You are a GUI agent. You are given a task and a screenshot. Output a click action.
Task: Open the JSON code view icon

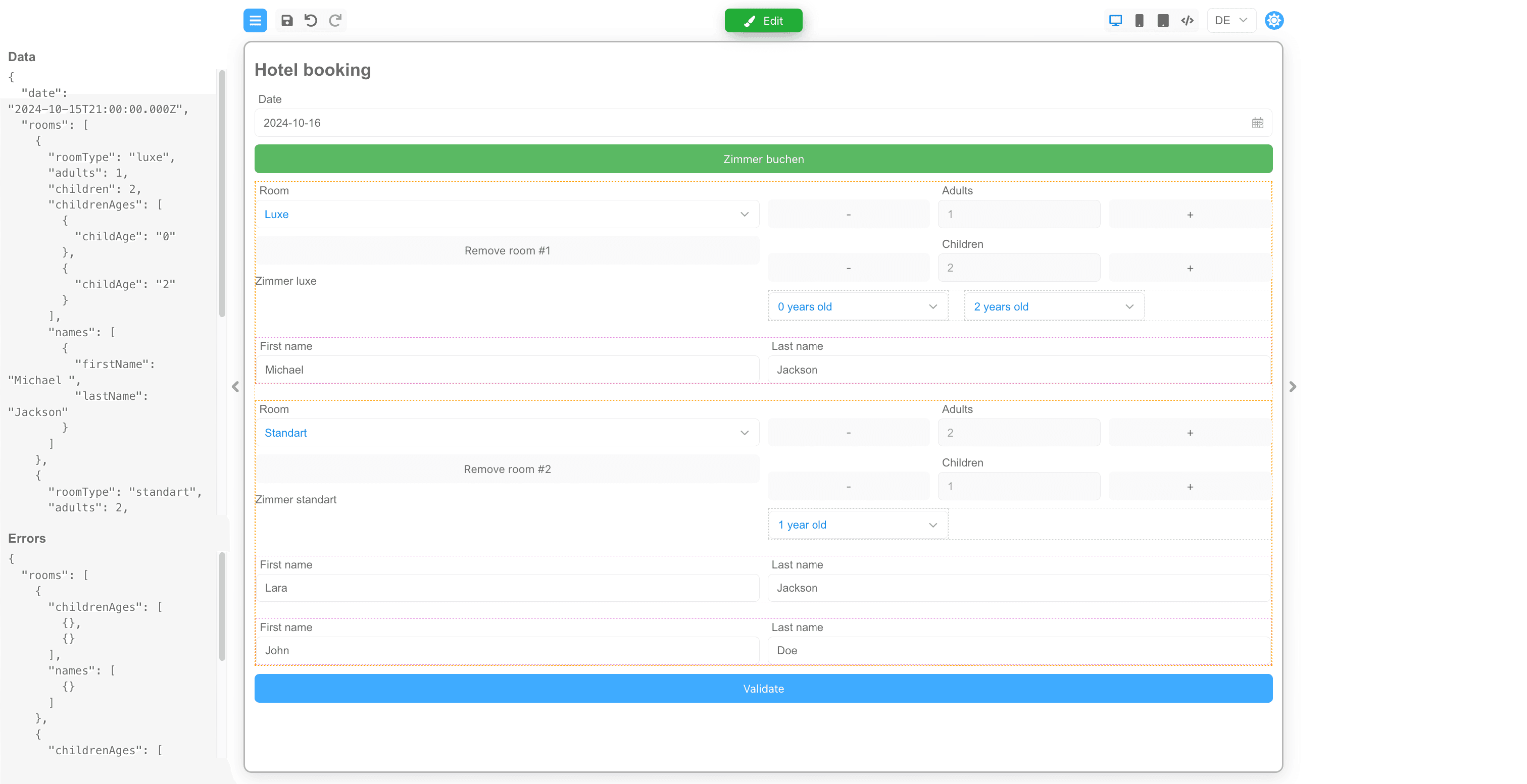pyautogui.click(x=1187, y=21)
